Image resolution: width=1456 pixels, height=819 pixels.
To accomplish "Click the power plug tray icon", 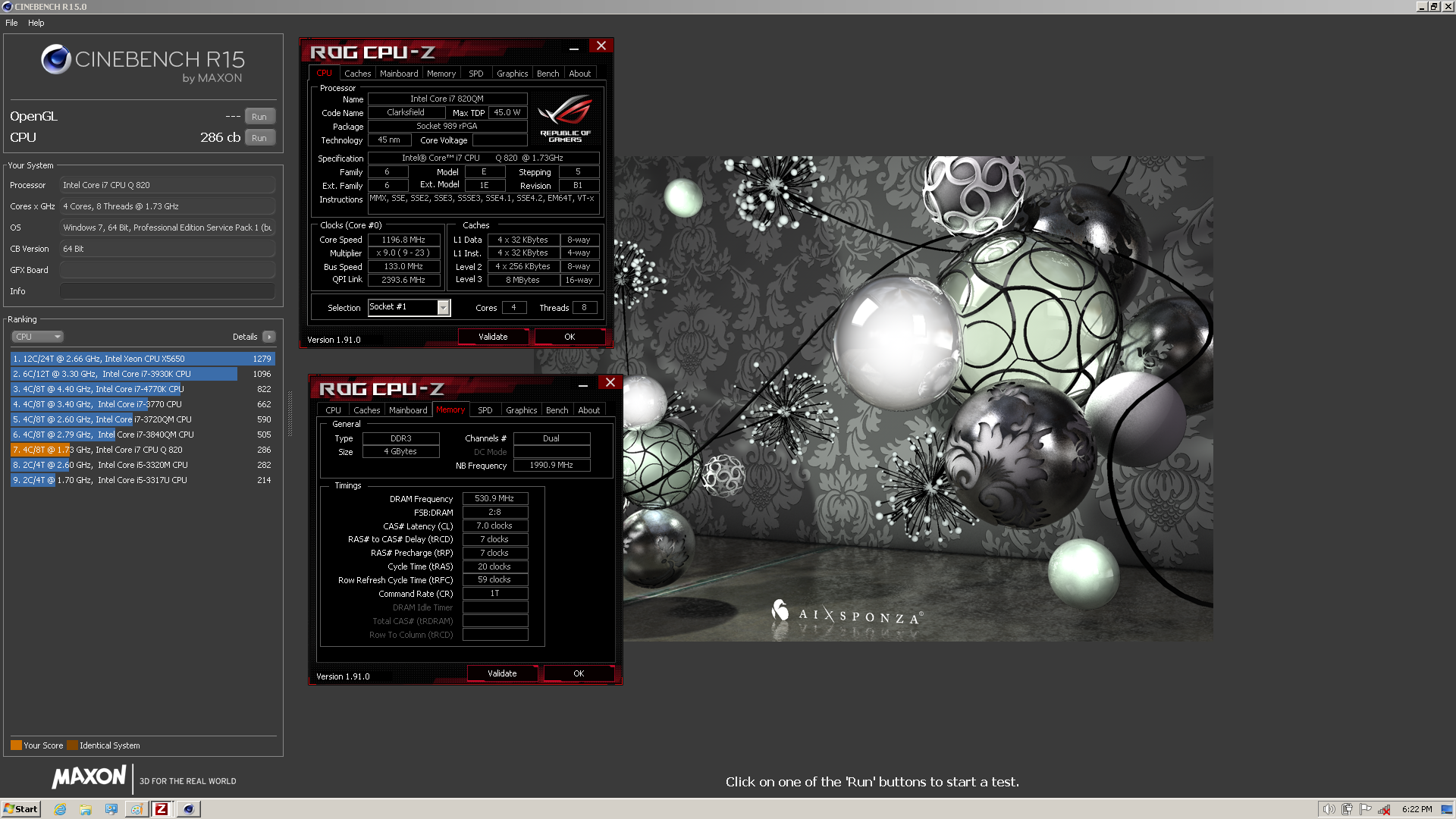I will click(x=1347, y=809).
